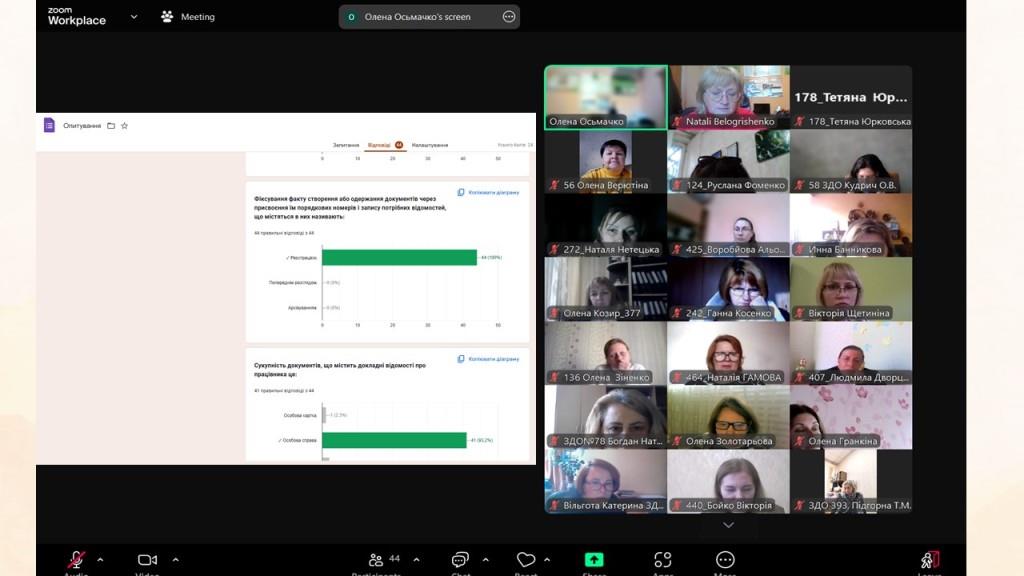Select Олена Золотарьова video tile
The image size is (1024, 576).
[728, 417]
